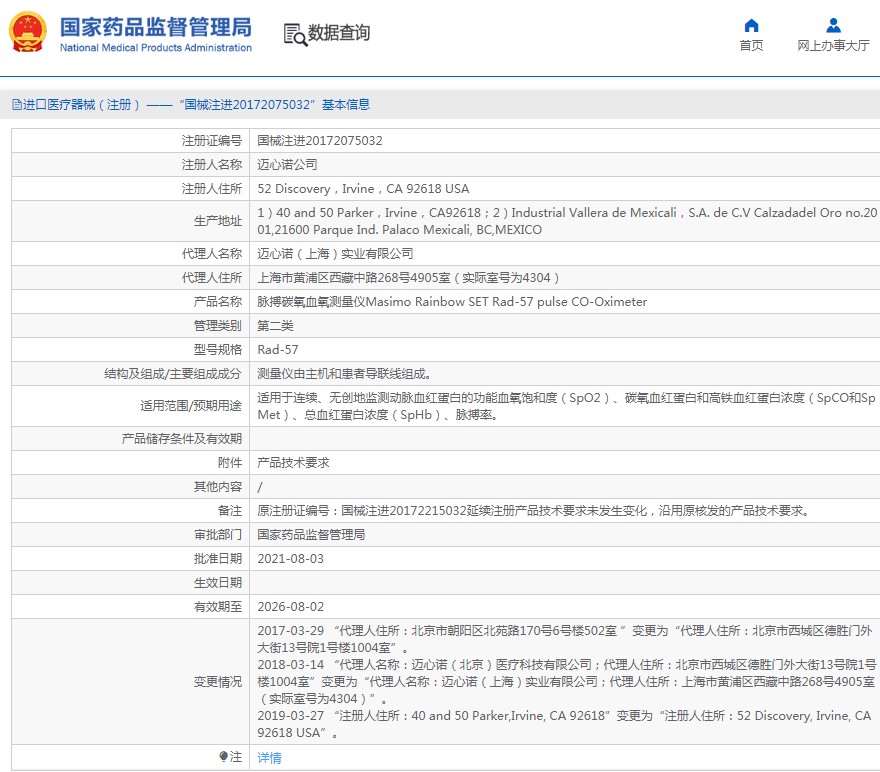Open the 详情 link
Image resolution: width=880 pixels, height=772 pixels.
pyautogui.click(x=269, y=757)
